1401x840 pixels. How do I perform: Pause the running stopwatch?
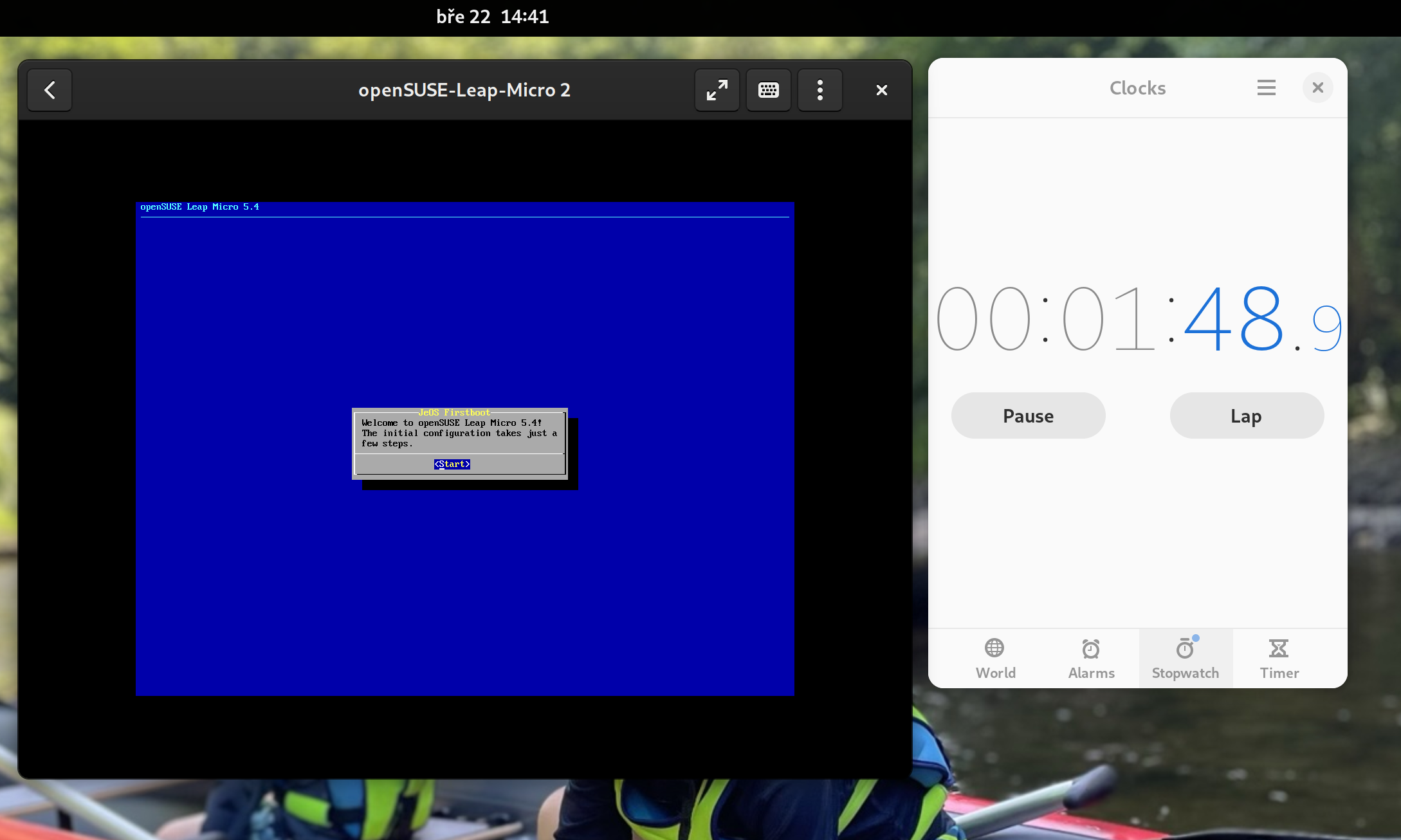(x=1028, y=415)
